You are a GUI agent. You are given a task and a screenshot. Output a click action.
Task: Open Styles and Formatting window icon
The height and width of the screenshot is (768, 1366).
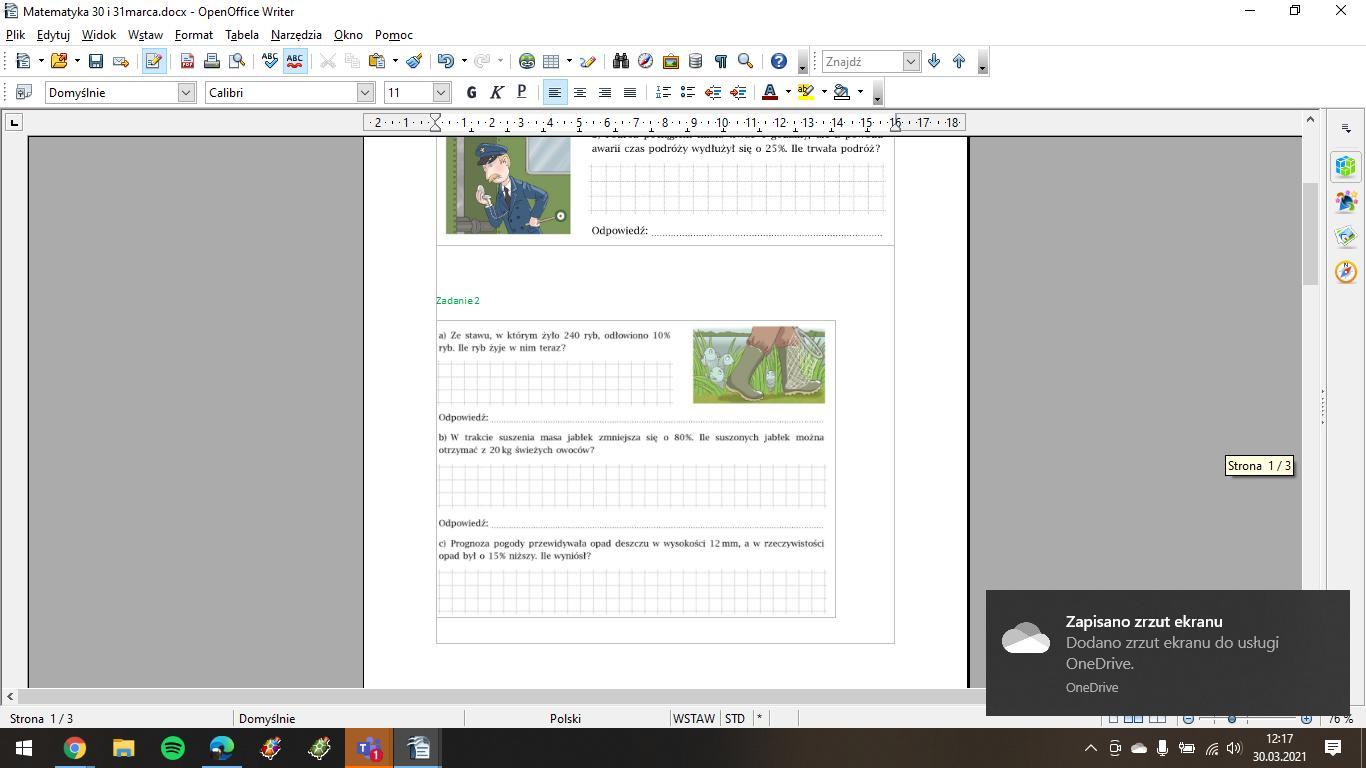click(x=24, y=92)
